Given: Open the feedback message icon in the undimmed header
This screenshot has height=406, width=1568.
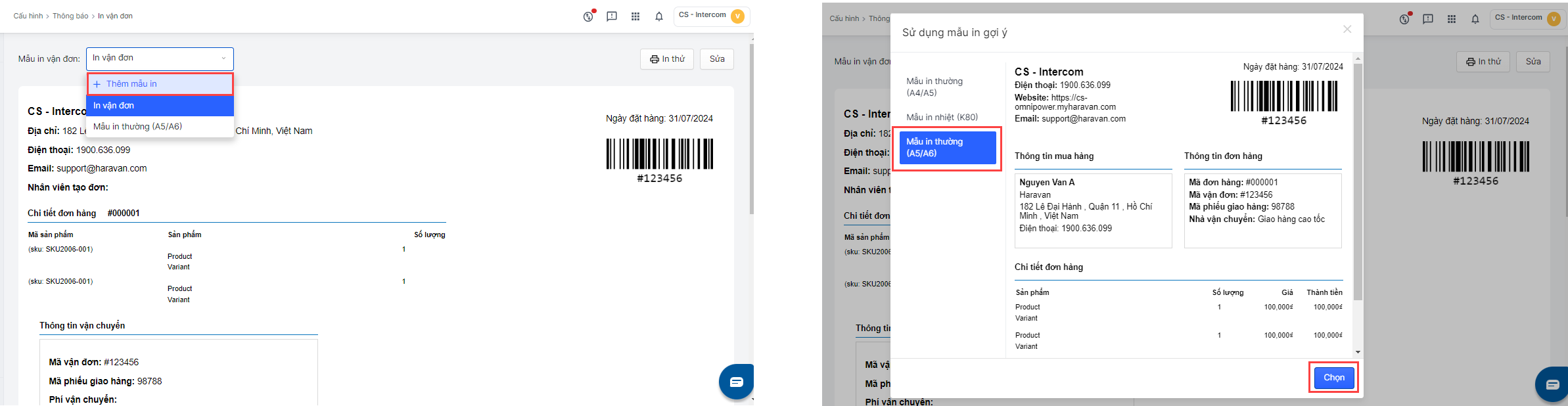Looking at the screenshot, I should [612, 16].
